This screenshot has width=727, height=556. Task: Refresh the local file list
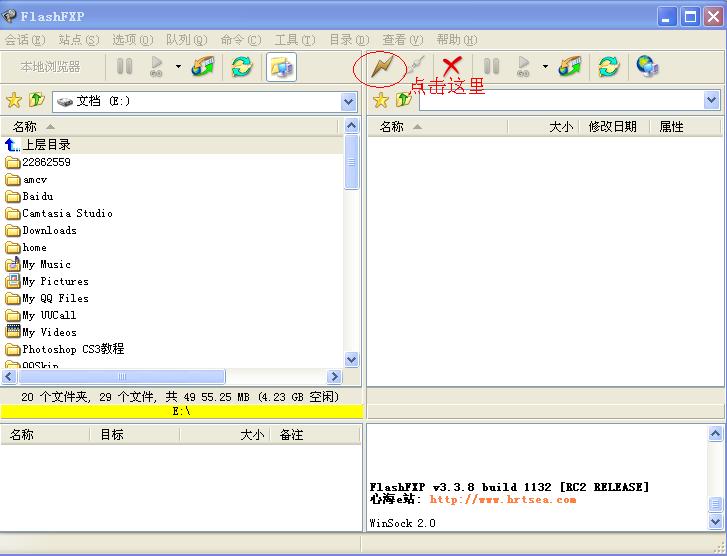[242, 67]
